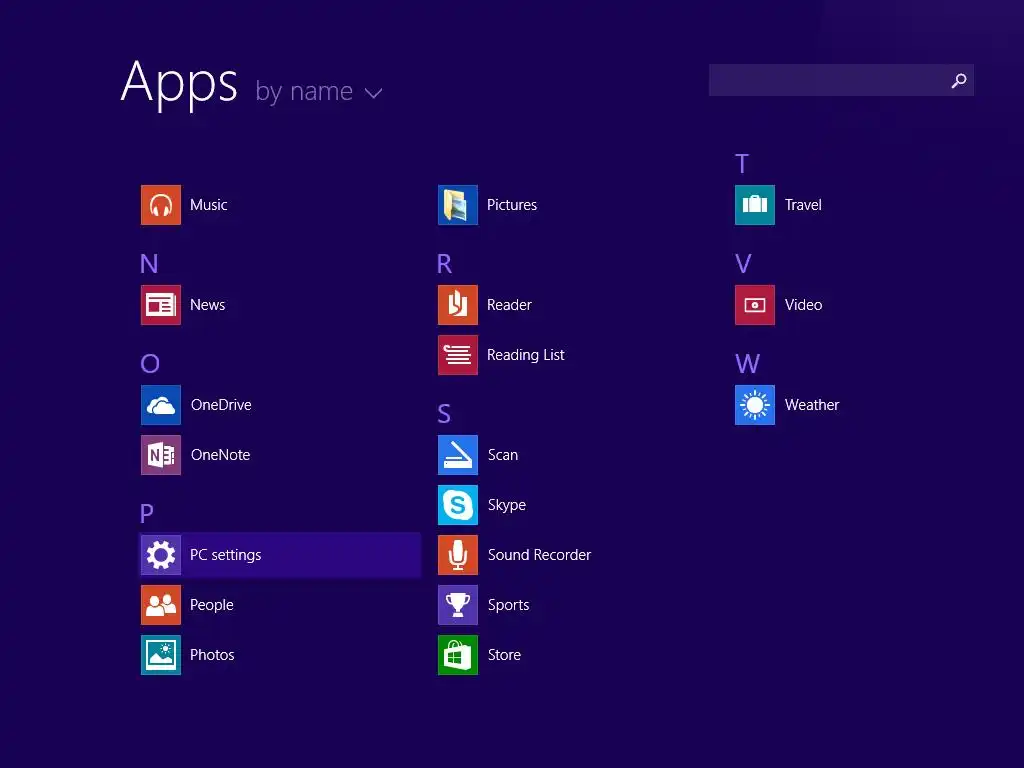The image size is (1024, 768).
Task: Select the V group letter header
Action: pyautogui.click(x=743, y=264)
